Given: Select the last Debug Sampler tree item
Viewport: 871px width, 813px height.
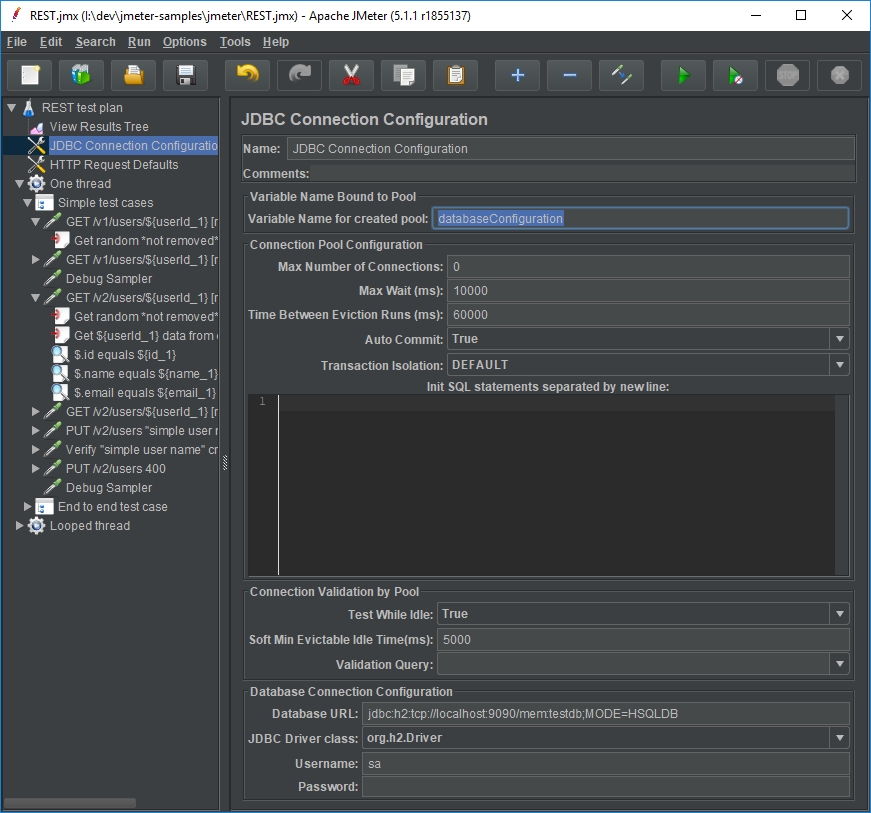Looking at the screenshot, I should pyautogui.click(x=109, y=488).
